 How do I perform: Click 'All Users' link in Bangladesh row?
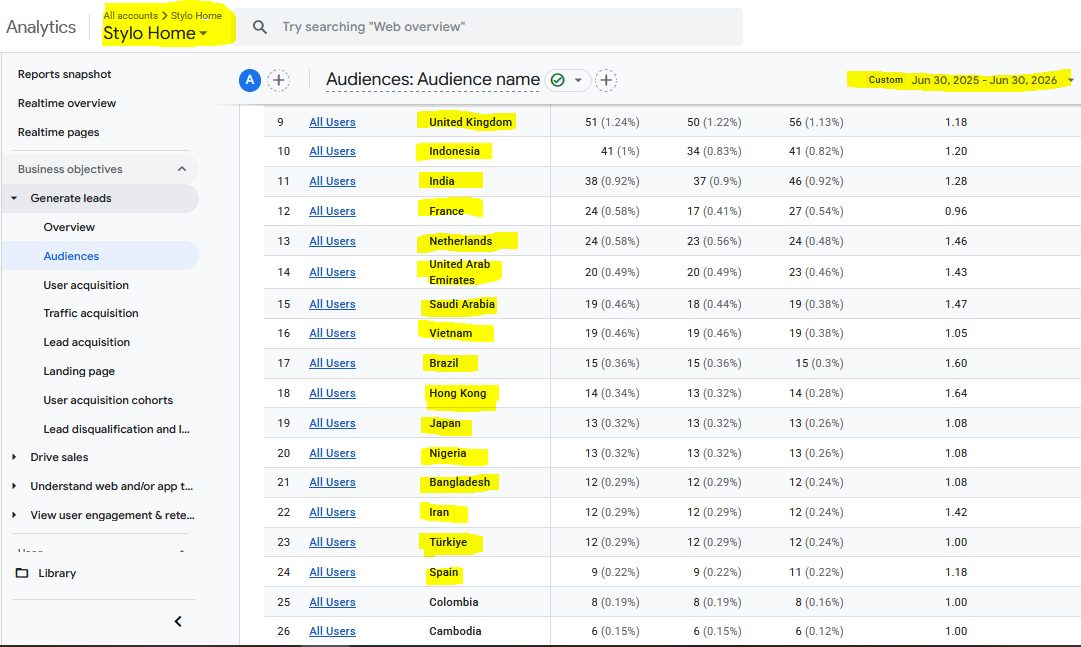(332, 482)
